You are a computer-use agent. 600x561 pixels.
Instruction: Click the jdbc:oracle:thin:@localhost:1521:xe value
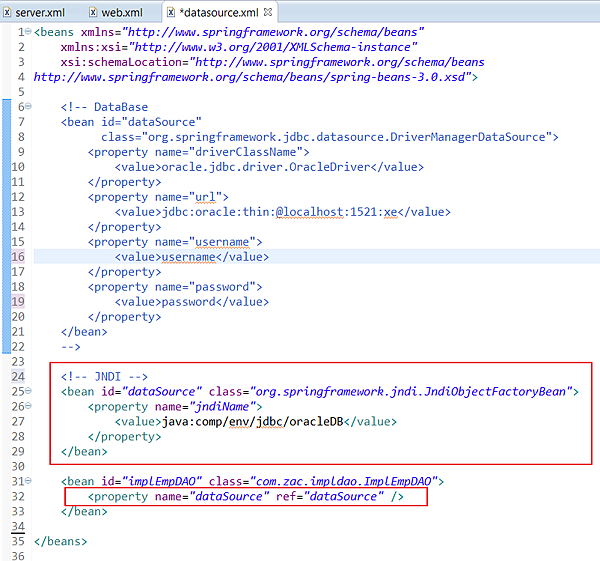click(x=279, y=212)
